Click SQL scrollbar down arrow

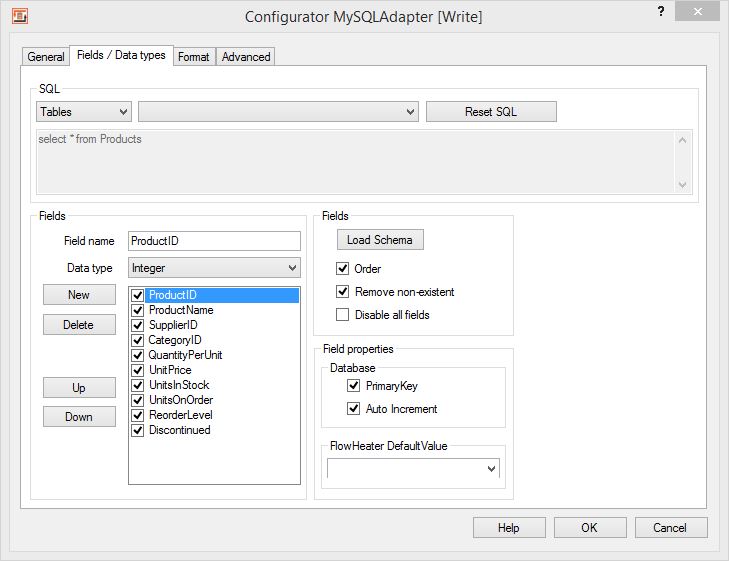click(682, 185)
